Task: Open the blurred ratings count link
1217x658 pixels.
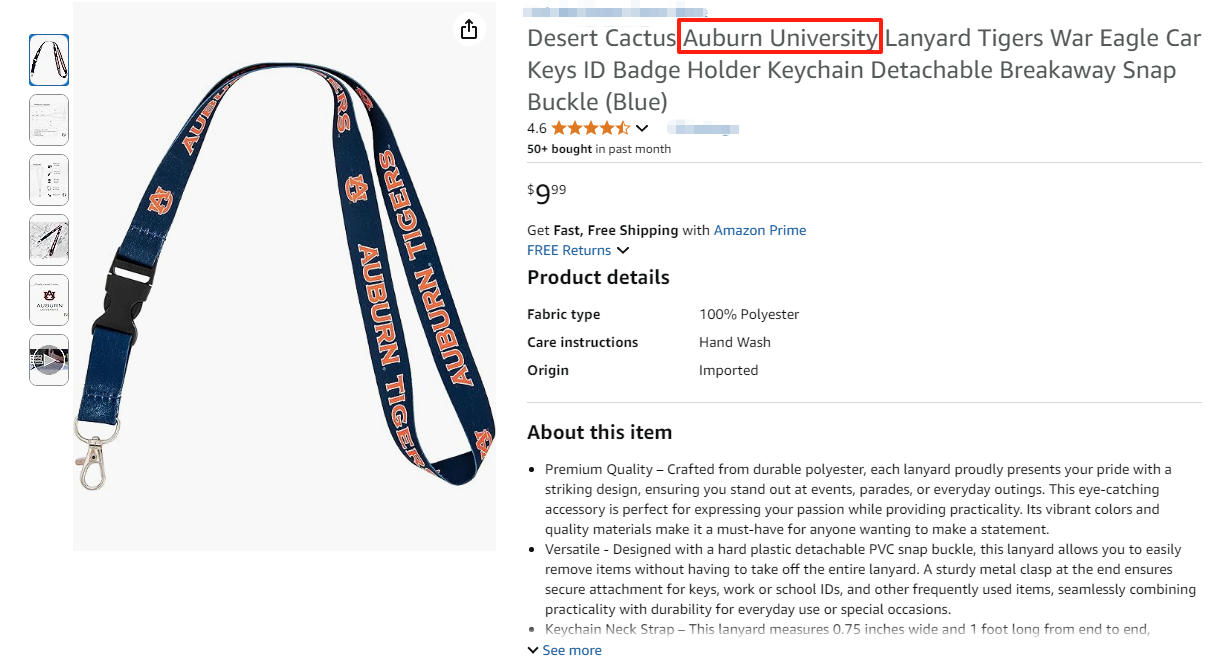Action: click(x=703, y=128)
